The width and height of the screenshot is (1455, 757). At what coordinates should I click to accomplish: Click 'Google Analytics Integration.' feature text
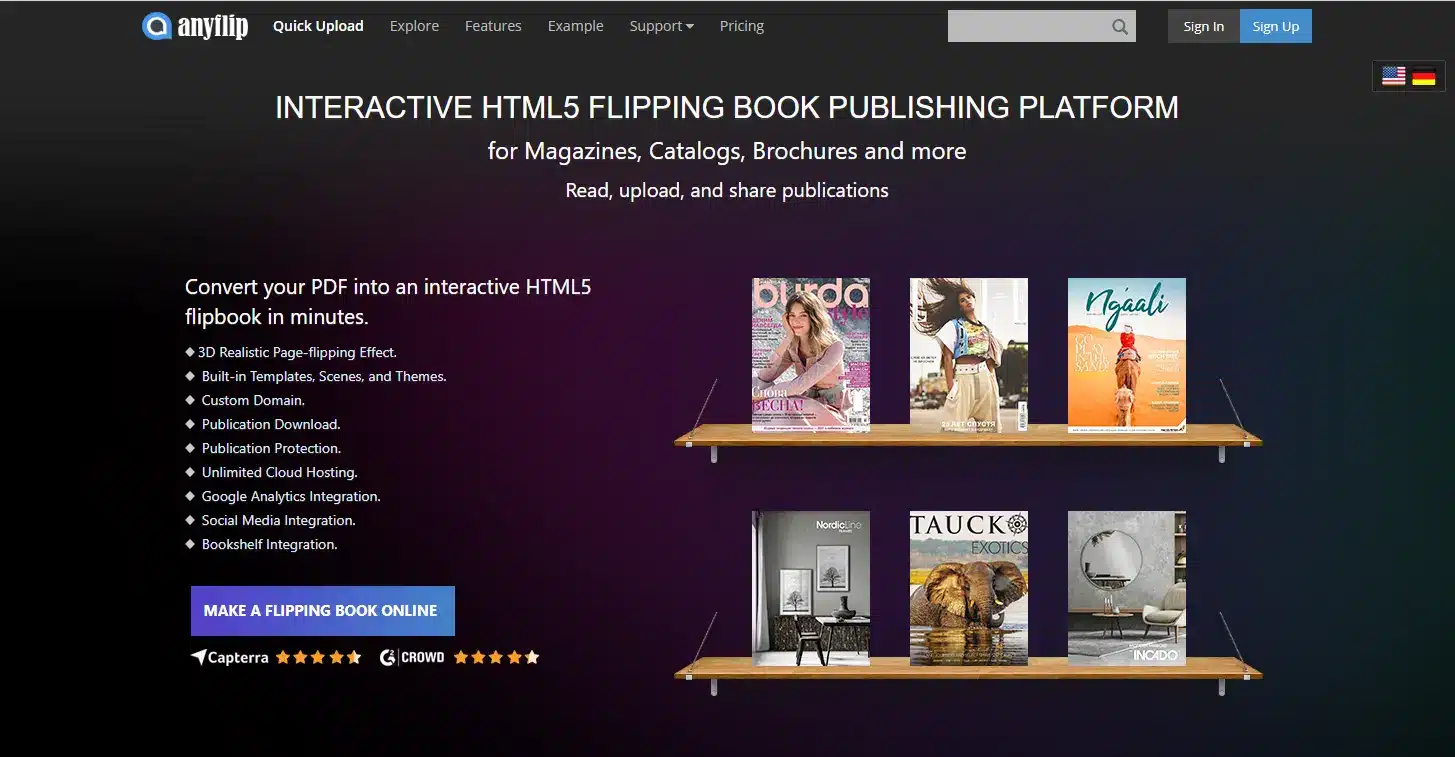pyautogui.click(x=291, y=496)
